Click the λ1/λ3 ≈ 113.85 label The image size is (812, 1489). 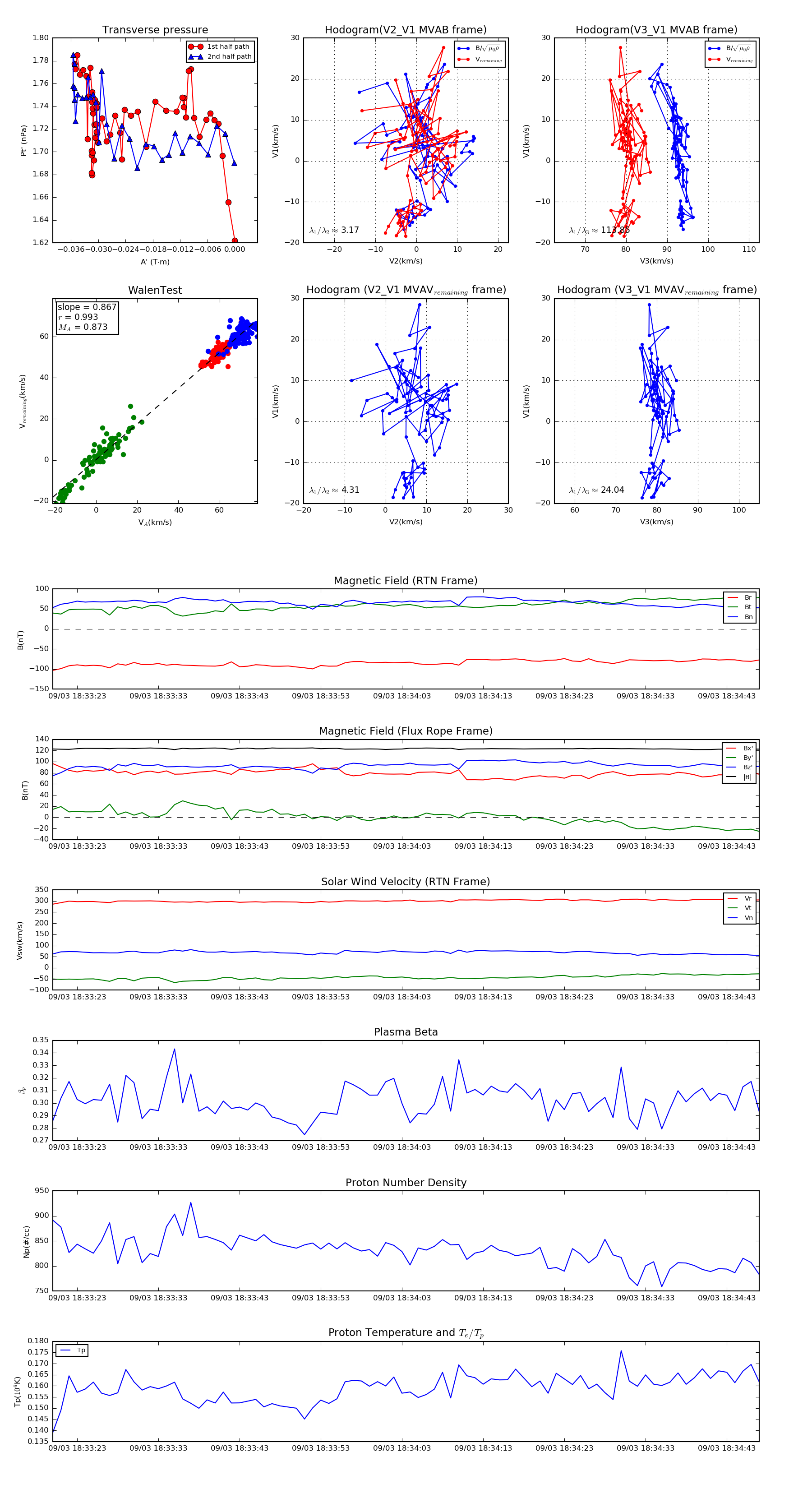(x=600, y=230)
